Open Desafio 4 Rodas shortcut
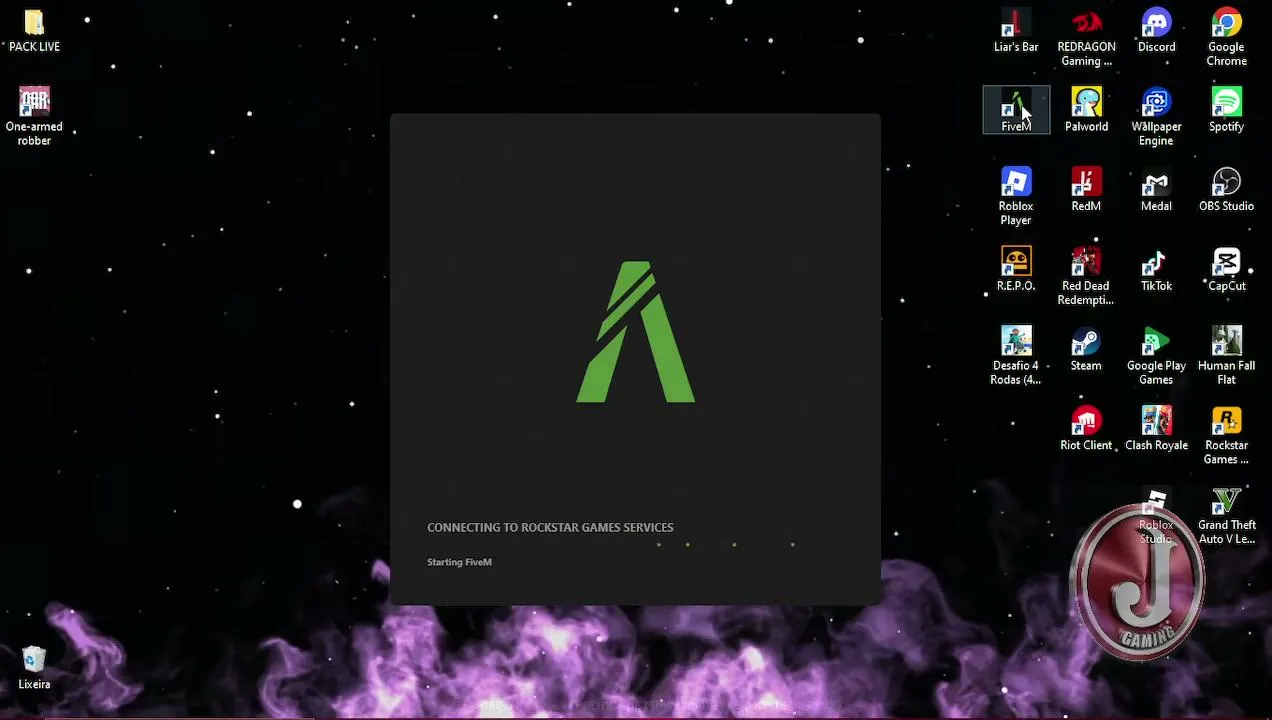This screenshot has width=1272, height=720. [1016, 356]
